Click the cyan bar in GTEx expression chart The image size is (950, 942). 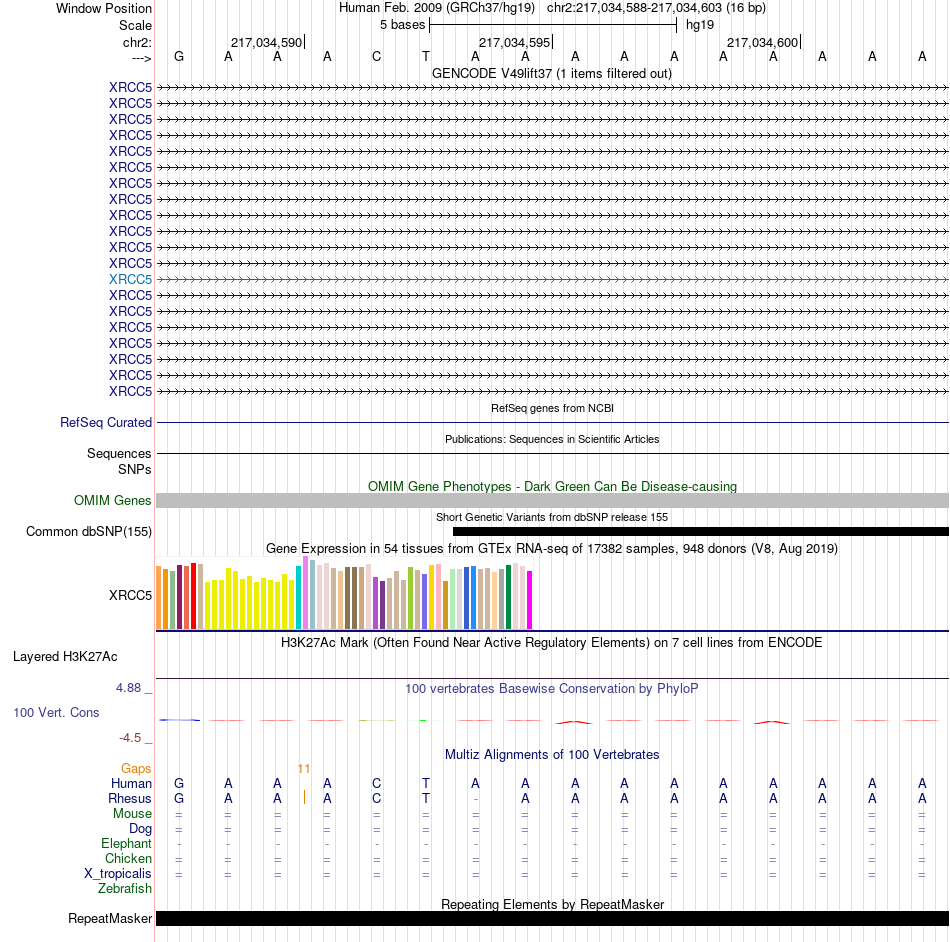click(298, 597)
